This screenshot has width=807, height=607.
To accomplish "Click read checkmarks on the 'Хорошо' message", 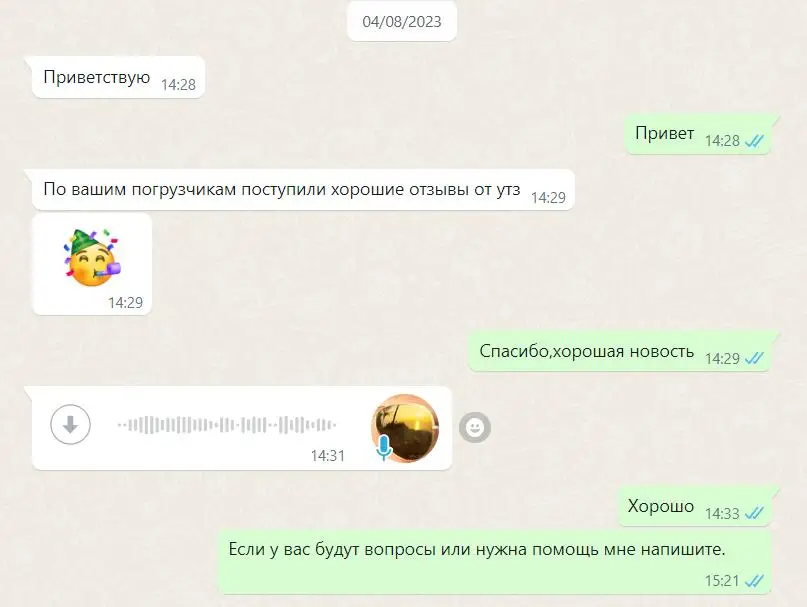I will tap(755, 513).
